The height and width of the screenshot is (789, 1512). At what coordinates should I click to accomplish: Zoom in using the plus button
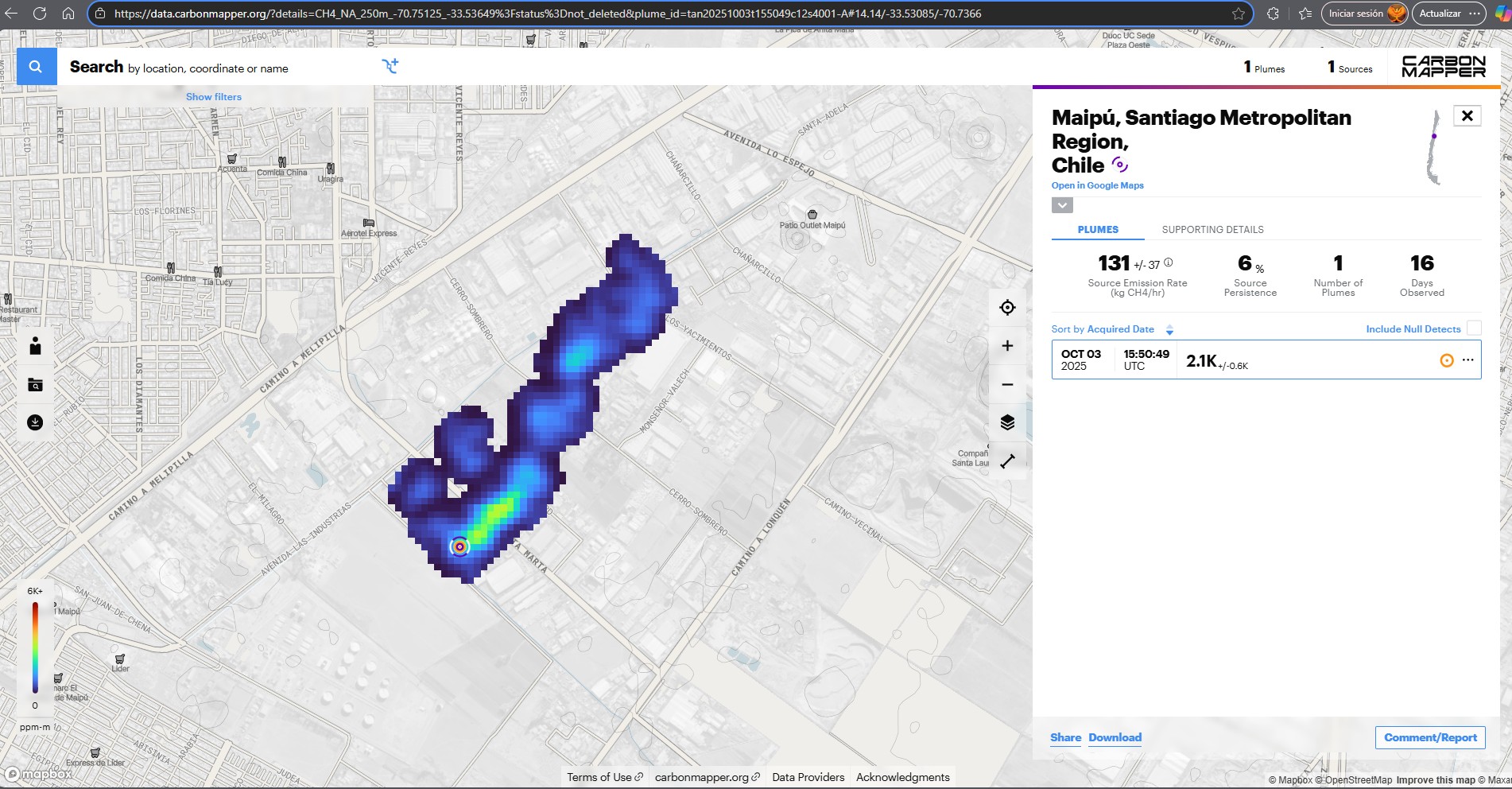pyautogui.click(x=1007, y=346)
